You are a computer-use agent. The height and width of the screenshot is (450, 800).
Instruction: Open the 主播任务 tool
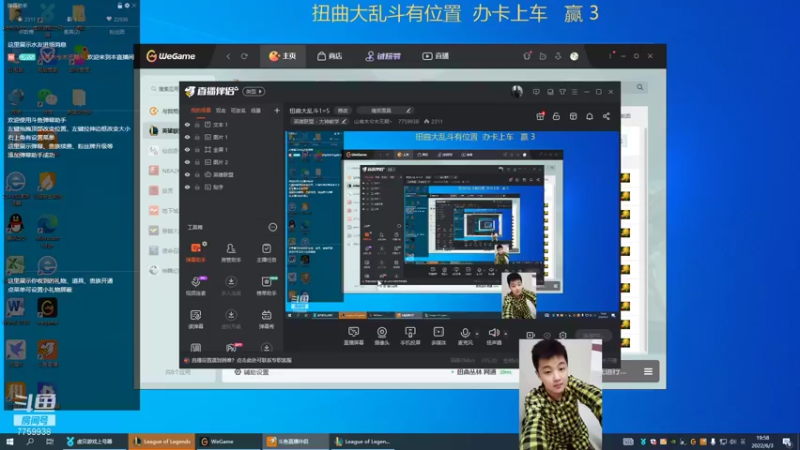pos(266,252)
